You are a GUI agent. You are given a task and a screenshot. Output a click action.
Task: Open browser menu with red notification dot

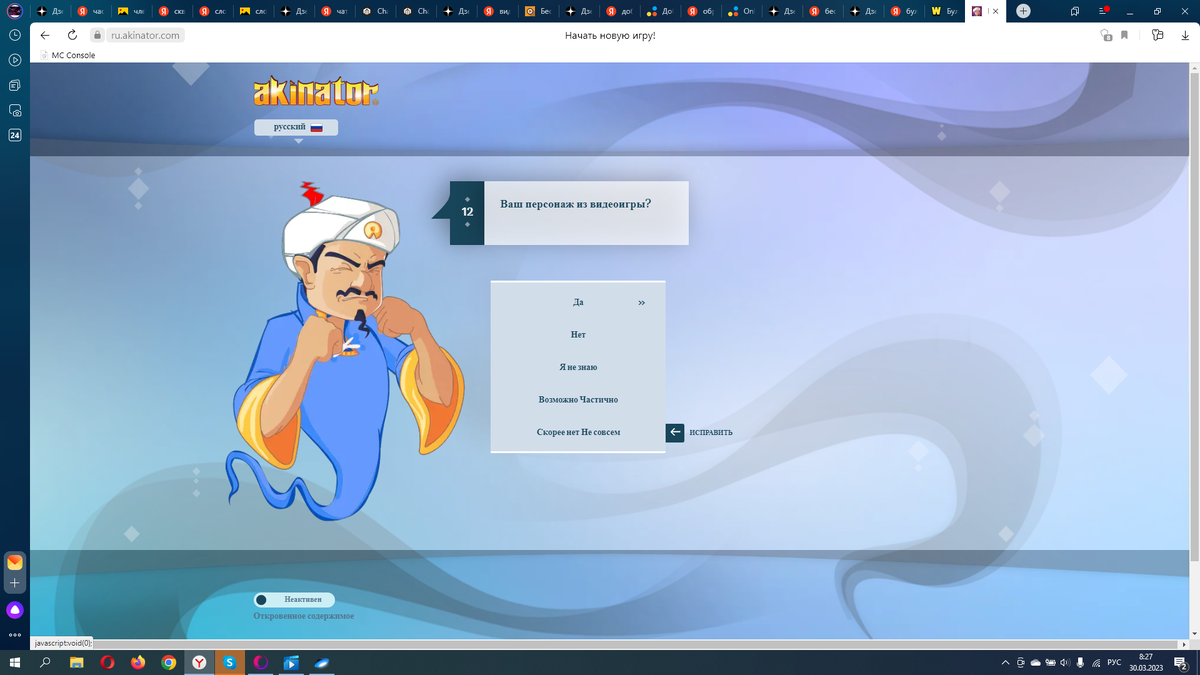[1103, 11]
